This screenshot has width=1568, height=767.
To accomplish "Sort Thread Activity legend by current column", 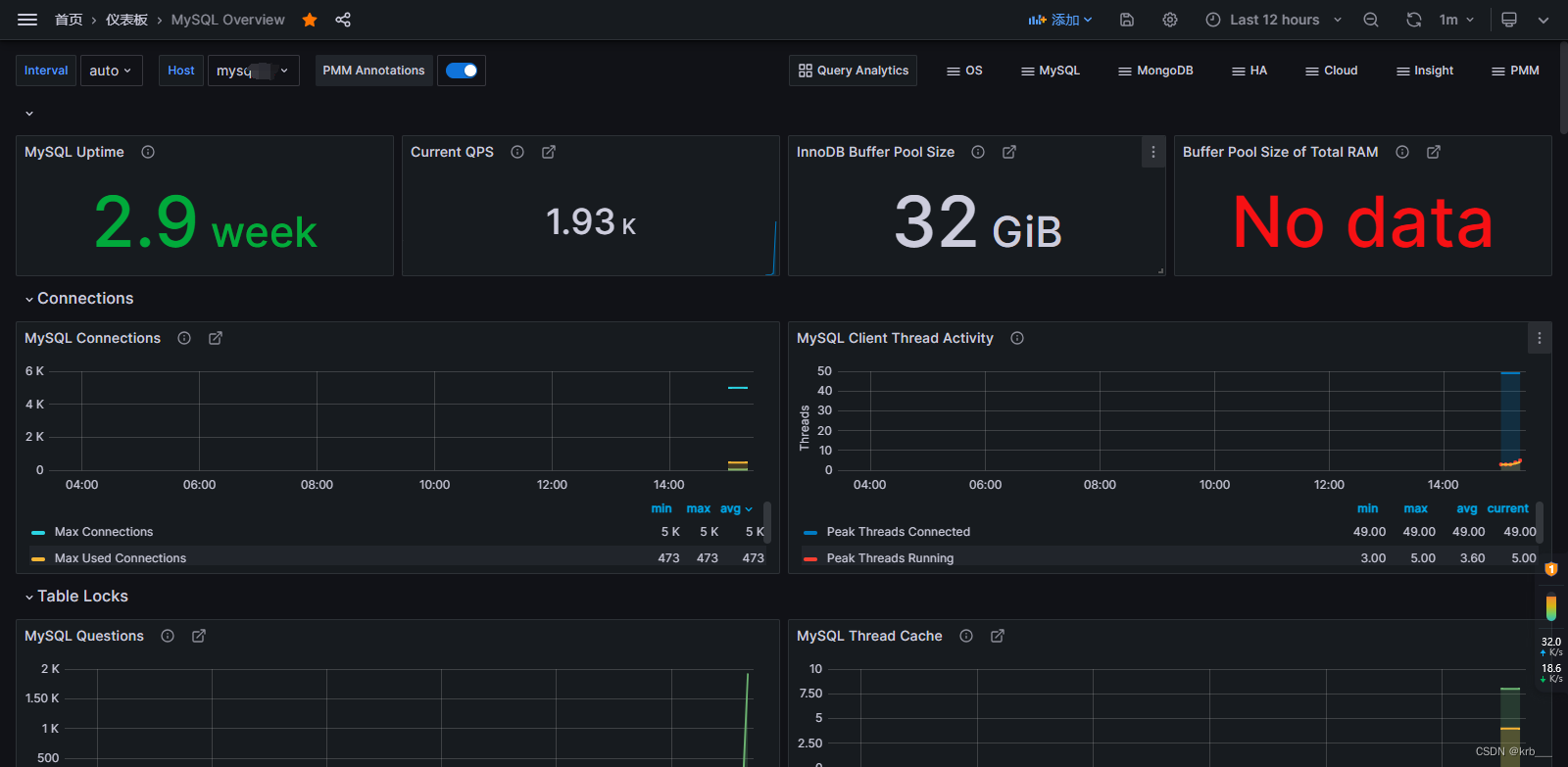I will pyautogui.click(x=1507, y=508).
